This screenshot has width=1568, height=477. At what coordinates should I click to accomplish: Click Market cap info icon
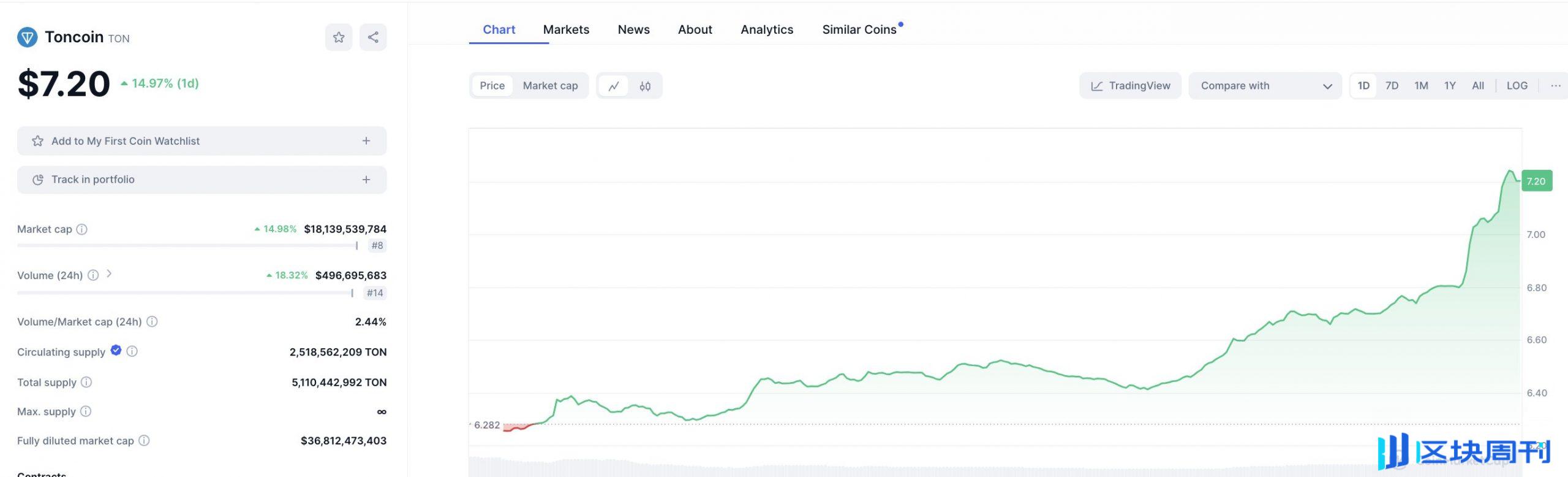click(82, 229)
